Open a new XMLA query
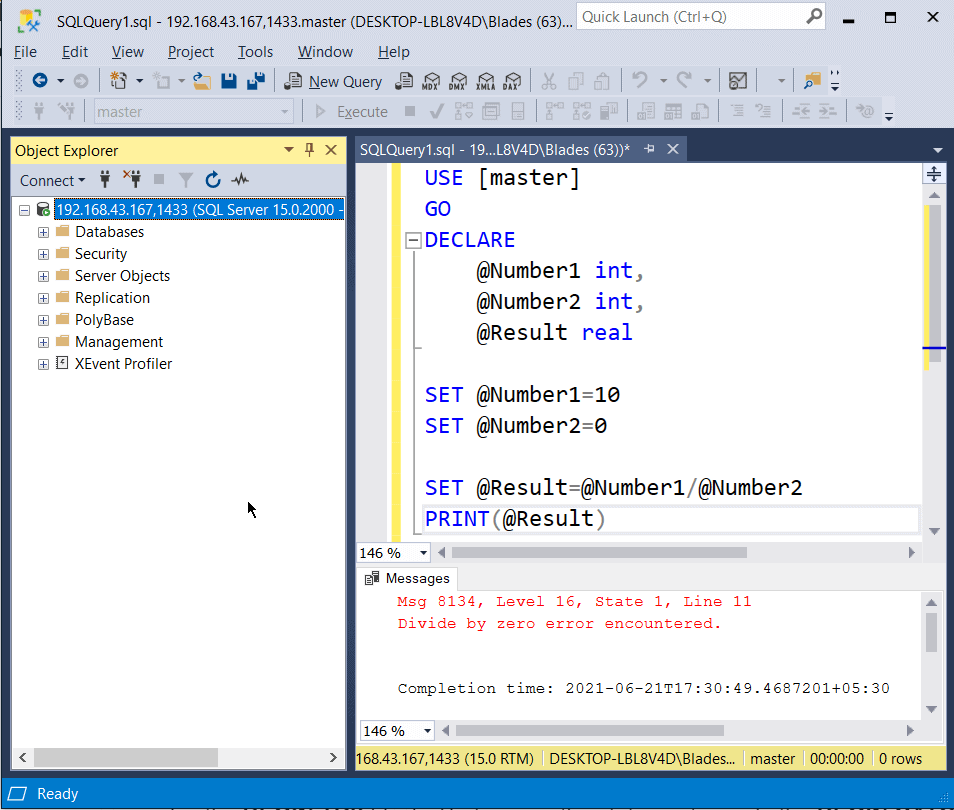The height and width of the screenshot is (810, 954). point(485,81)
